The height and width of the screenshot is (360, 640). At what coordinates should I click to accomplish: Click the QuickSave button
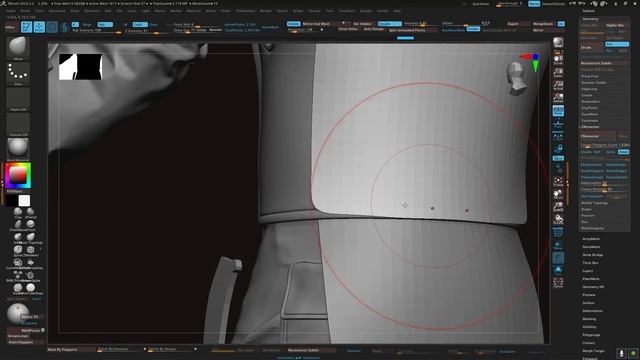480,4
